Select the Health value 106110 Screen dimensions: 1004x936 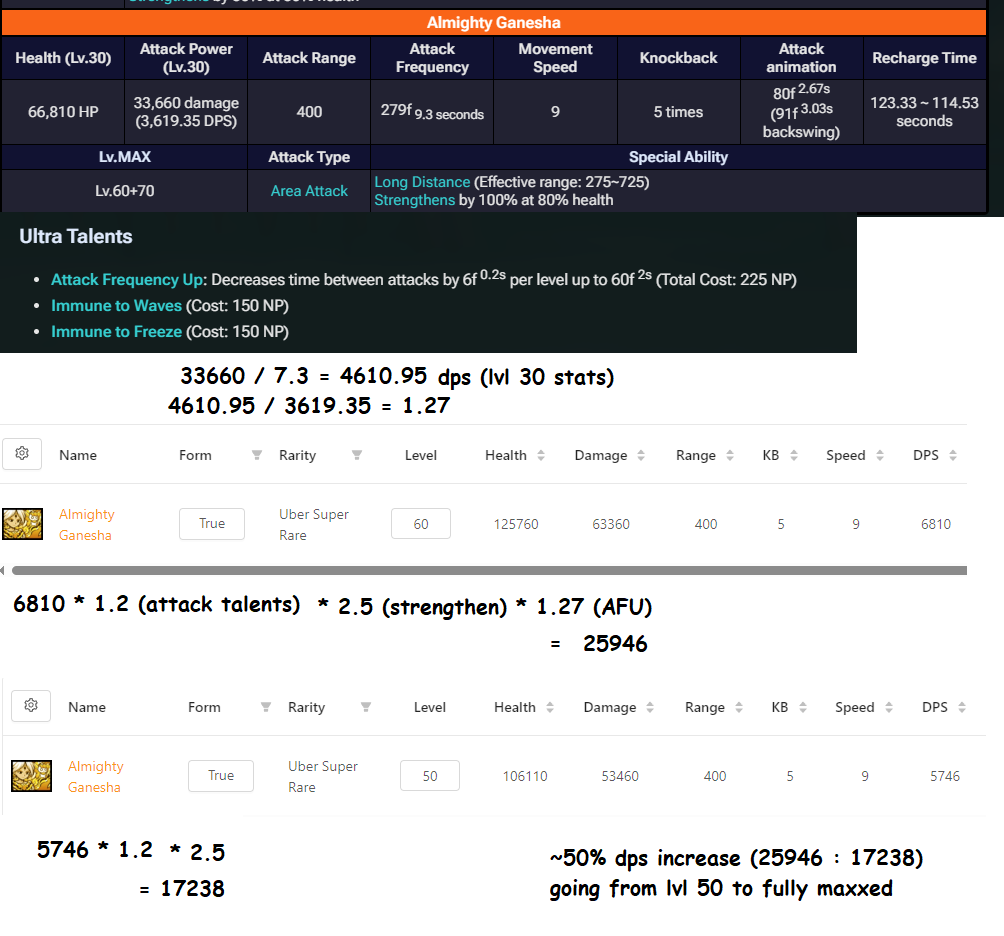coord(525,775)
